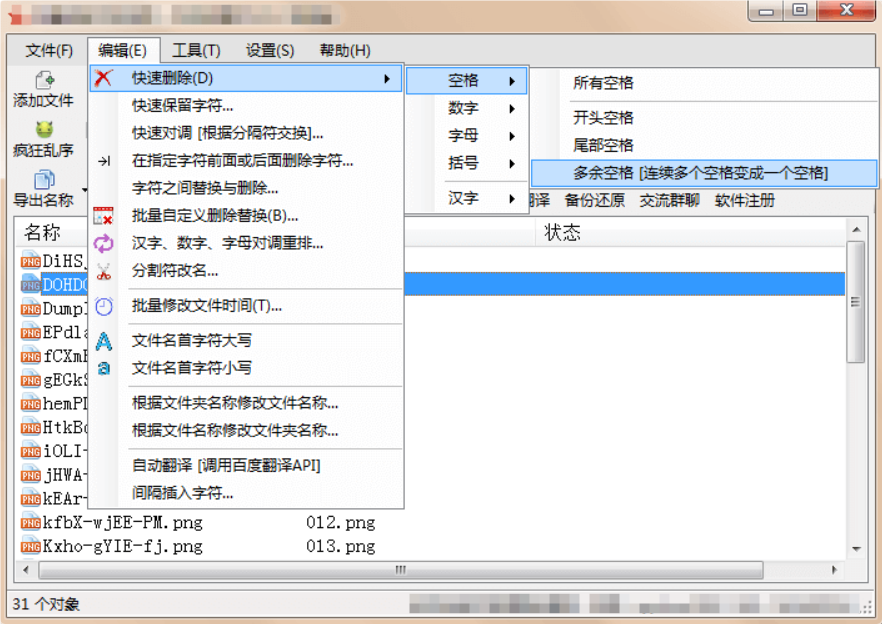Click the horizontal scrollbar left arrow
This screenshot has width=882, height=624.
[26, 570]
